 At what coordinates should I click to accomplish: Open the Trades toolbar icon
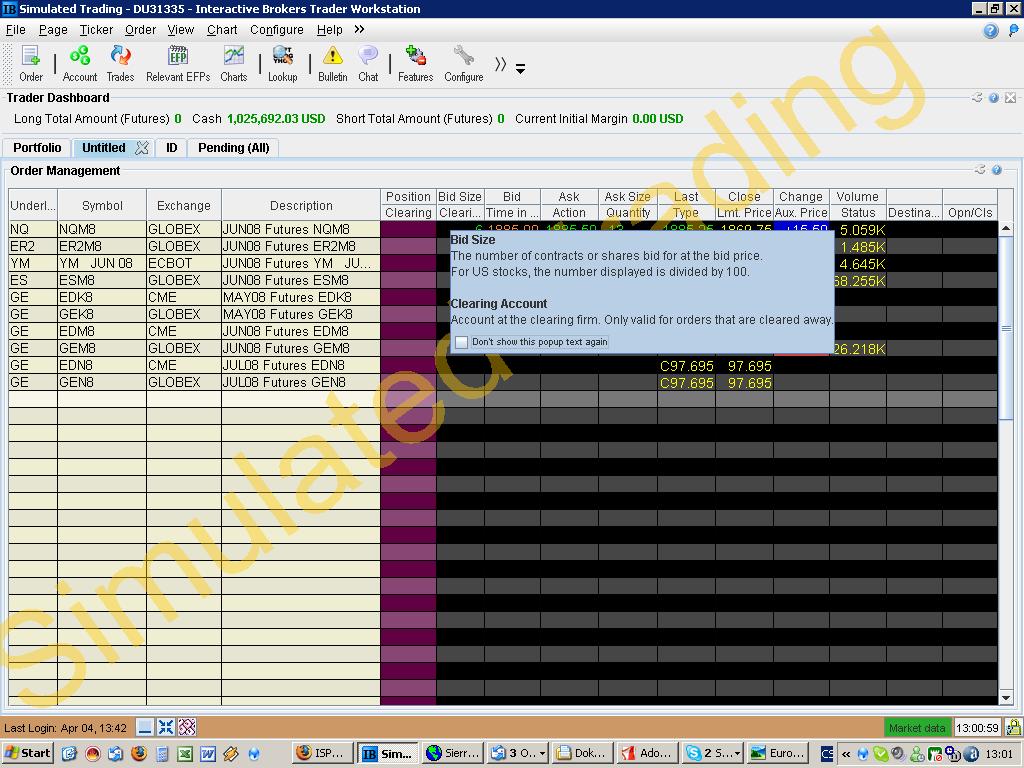(120, 63)
